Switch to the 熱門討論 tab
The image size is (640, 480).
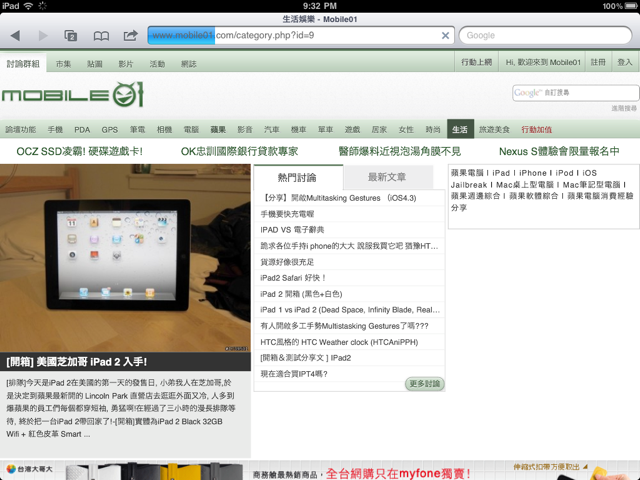pyautogui.click(x=298, y=178)
